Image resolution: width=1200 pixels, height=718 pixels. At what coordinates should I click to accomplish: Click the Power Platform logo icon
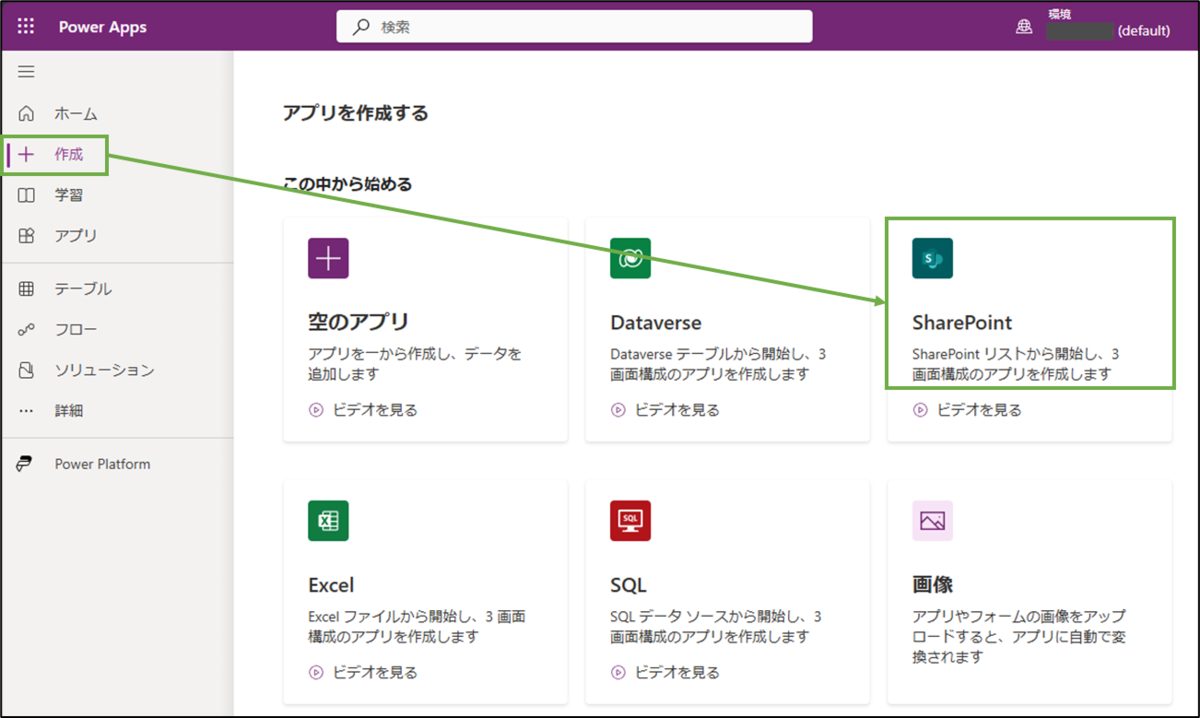(x=26, y=464)
